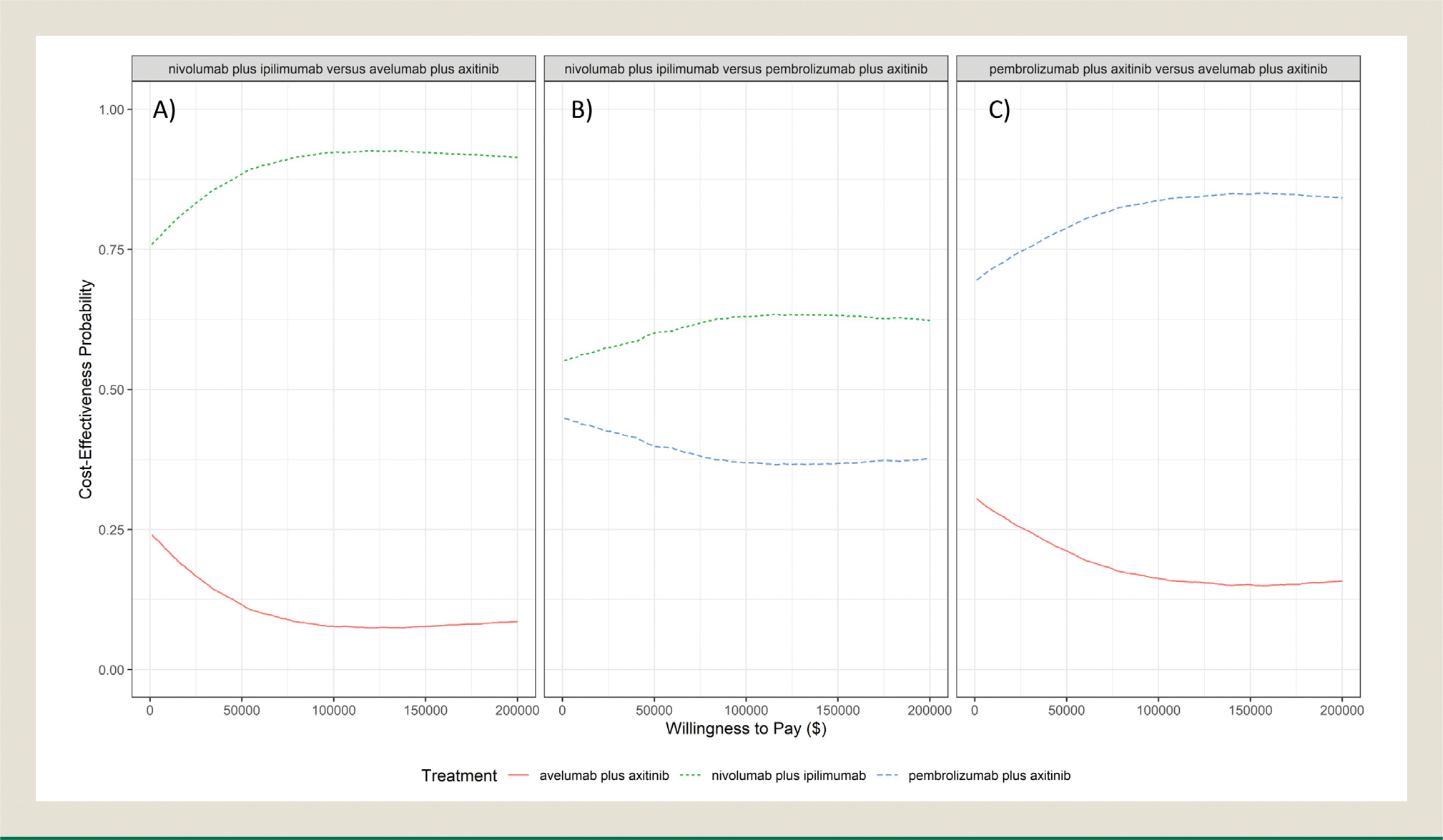Click the y-axis tick label '0.50'
Screen dimensions: 1443x840
click(111, 390)
